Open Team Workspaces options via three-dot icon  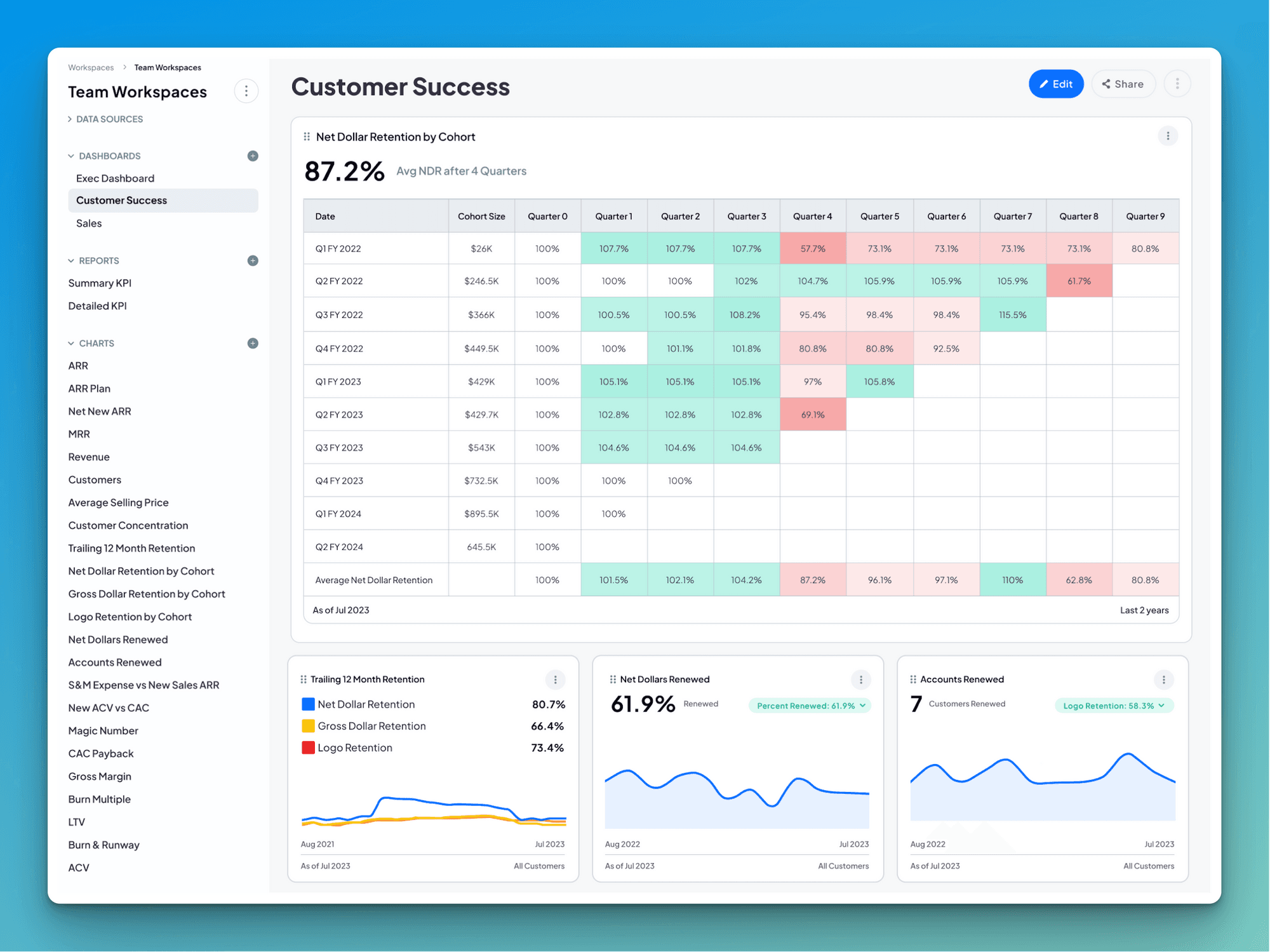[246, 91]
